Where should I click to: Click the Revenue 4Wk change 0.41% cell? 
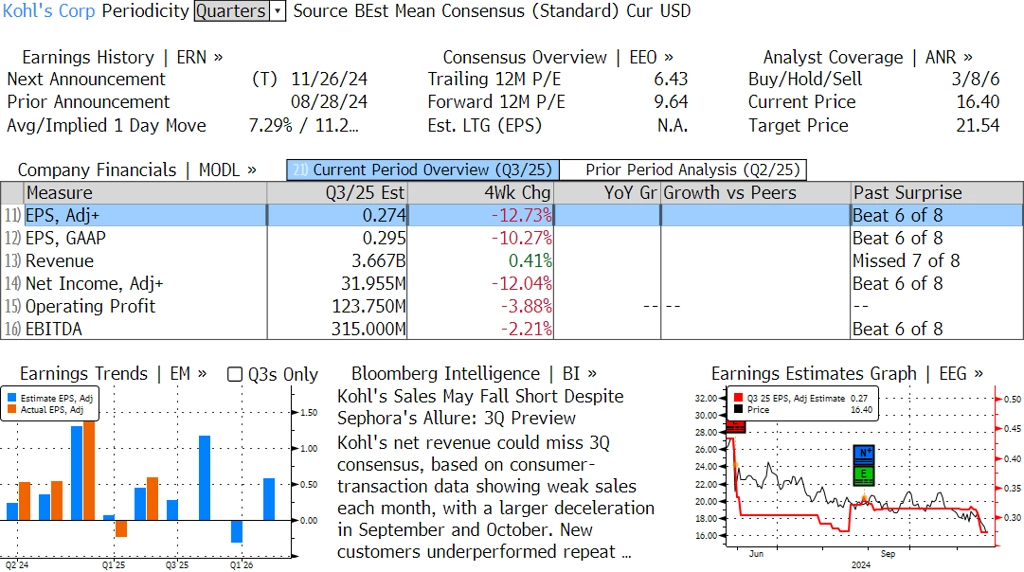(x=530, y=261)
